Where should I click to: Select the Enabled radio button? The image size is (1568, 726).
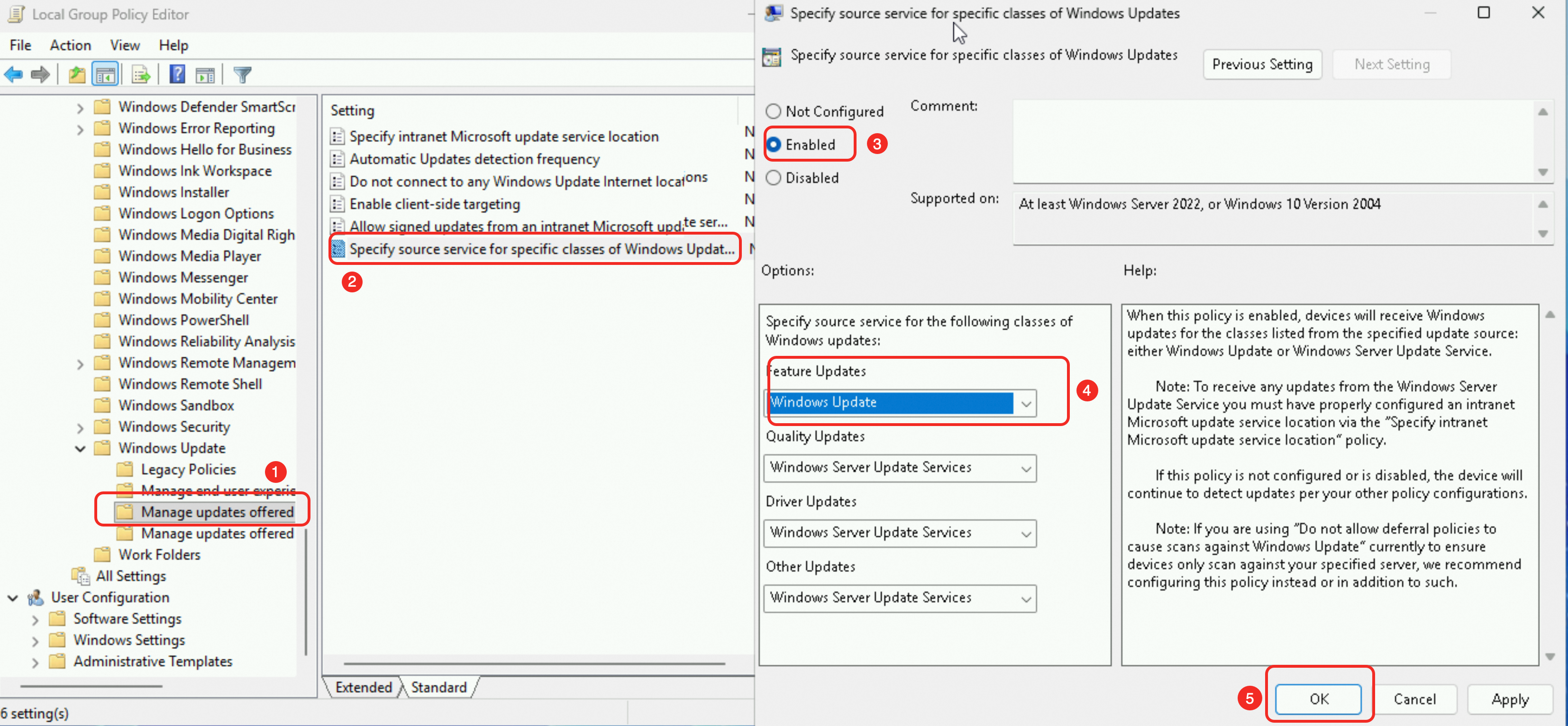tap(773, 145)
